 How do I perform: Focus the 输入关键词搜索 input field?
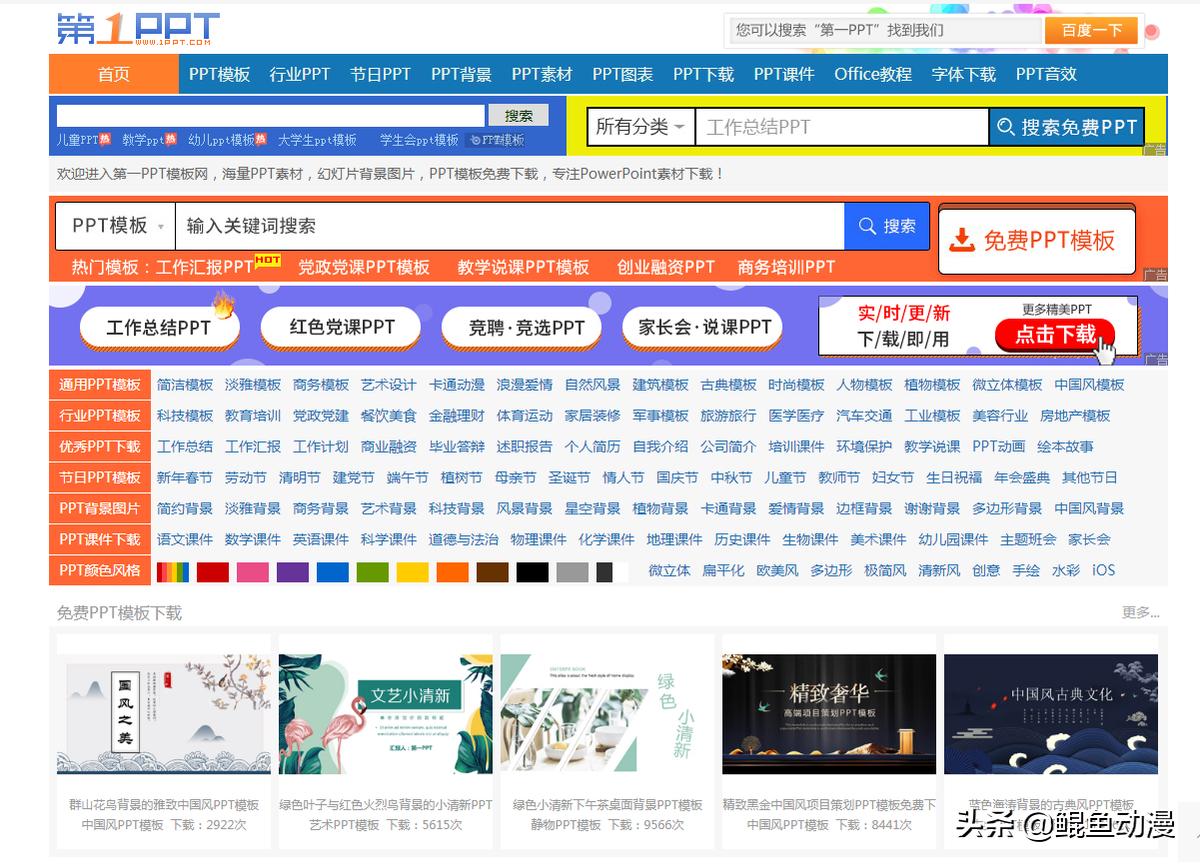[510, 226]
